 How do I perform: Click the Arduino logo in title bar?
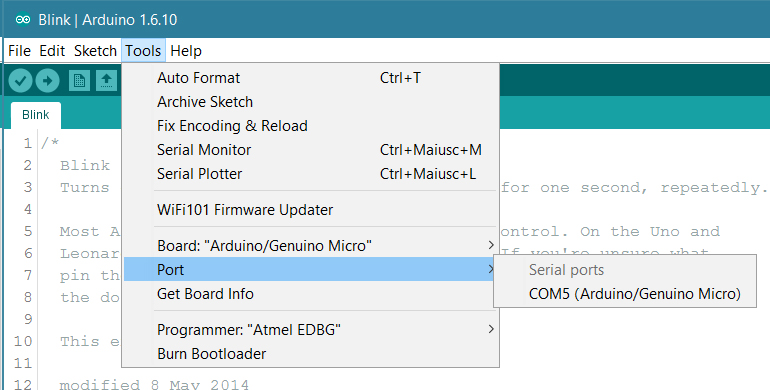pyautogui.click(x=23, y=20)
